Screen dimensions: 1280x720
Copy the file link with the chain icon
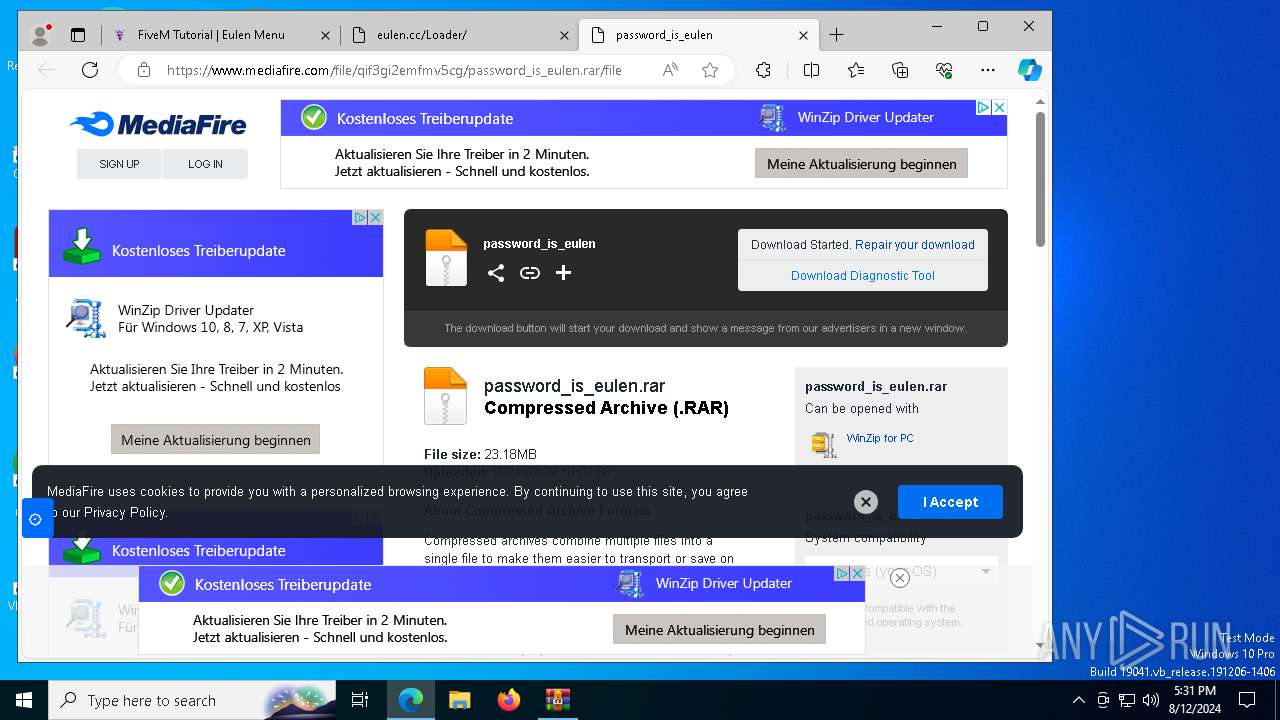[530, 273]
